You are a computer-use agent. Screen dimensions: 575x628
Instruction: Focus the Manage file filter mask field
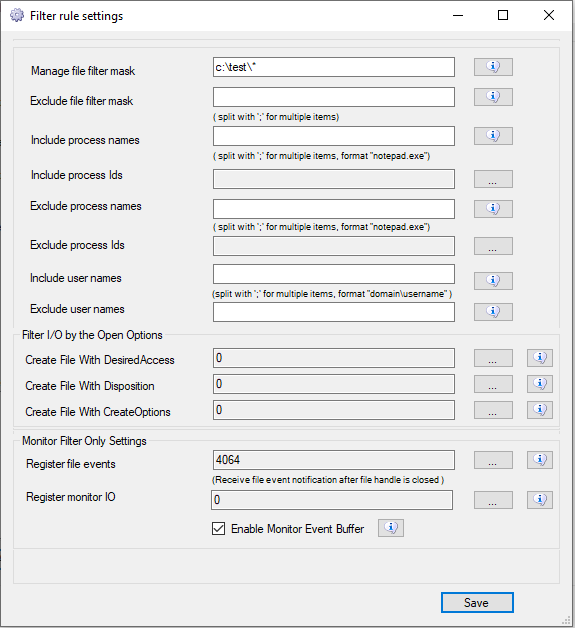pyautogui.click(x=334, y=67)
